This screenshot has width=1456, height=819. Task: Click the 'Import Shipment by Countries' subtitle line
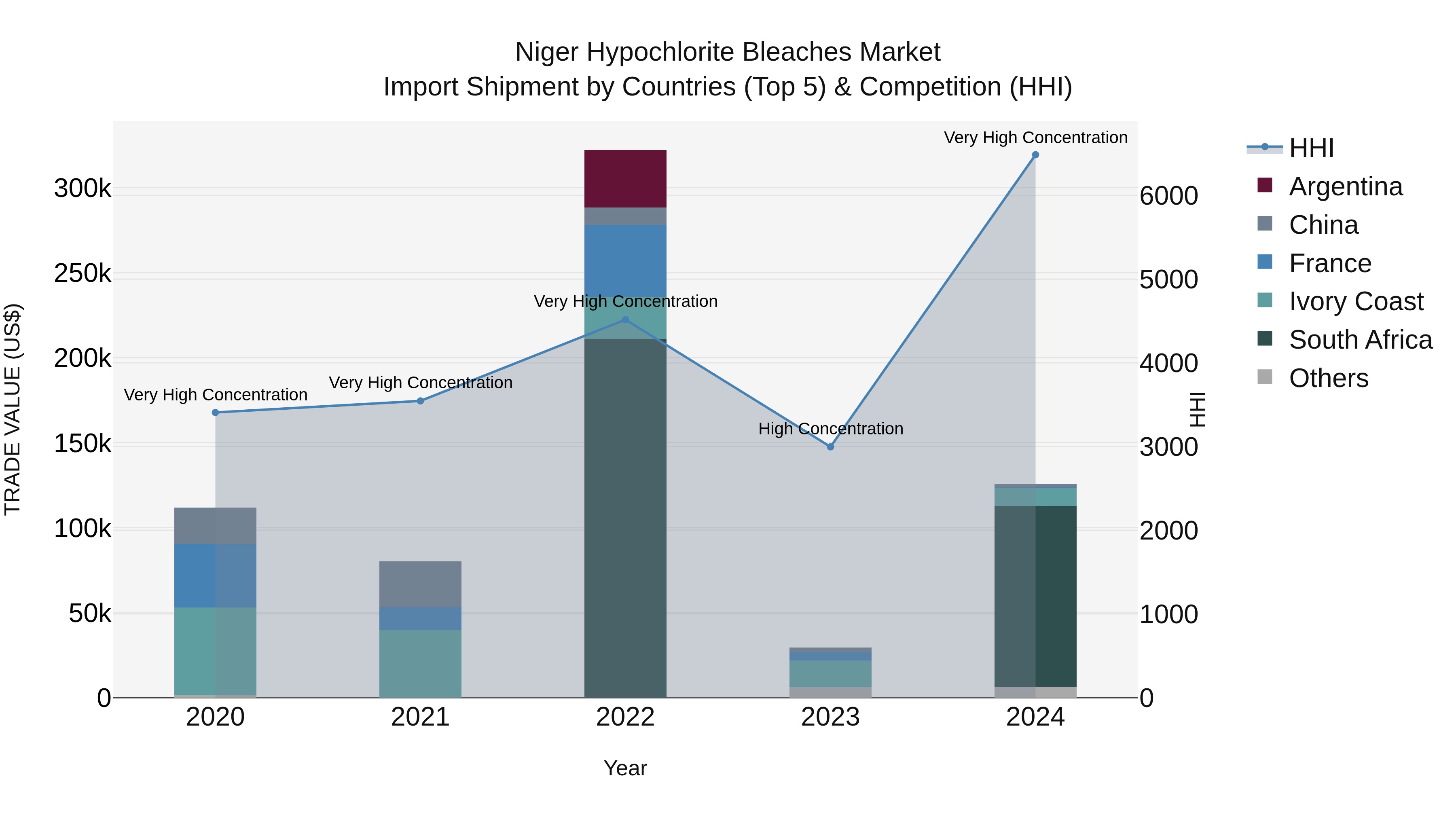[x=728, y=87]
